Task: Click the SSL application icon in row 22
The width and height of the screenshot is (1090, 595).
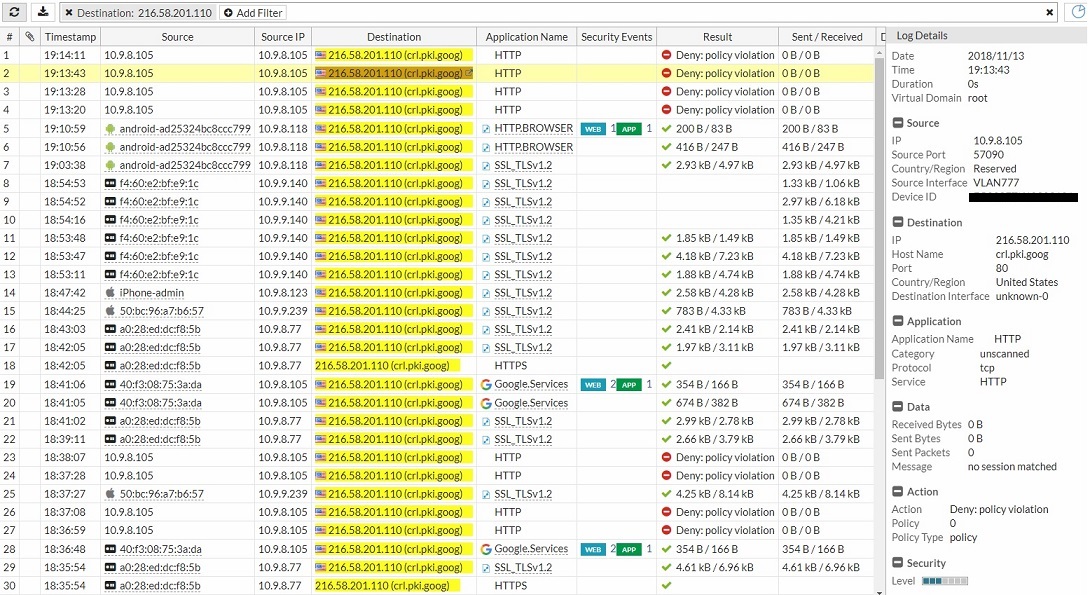Action: pos(487,439)
